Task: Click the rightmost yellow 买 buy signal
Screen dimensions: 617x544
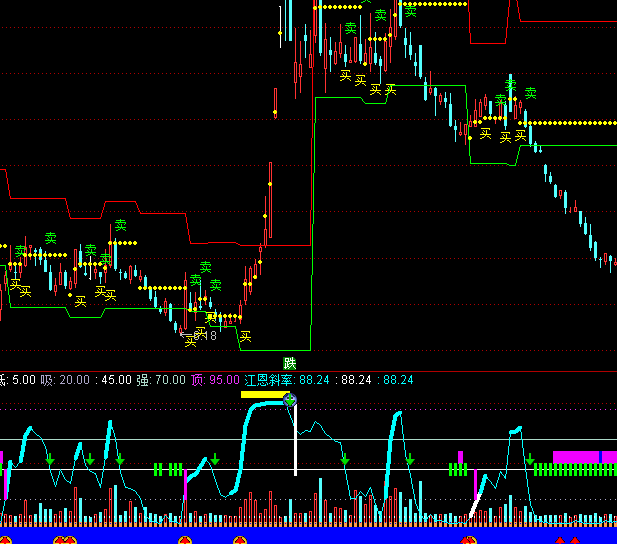Action: tap(520, 134)
